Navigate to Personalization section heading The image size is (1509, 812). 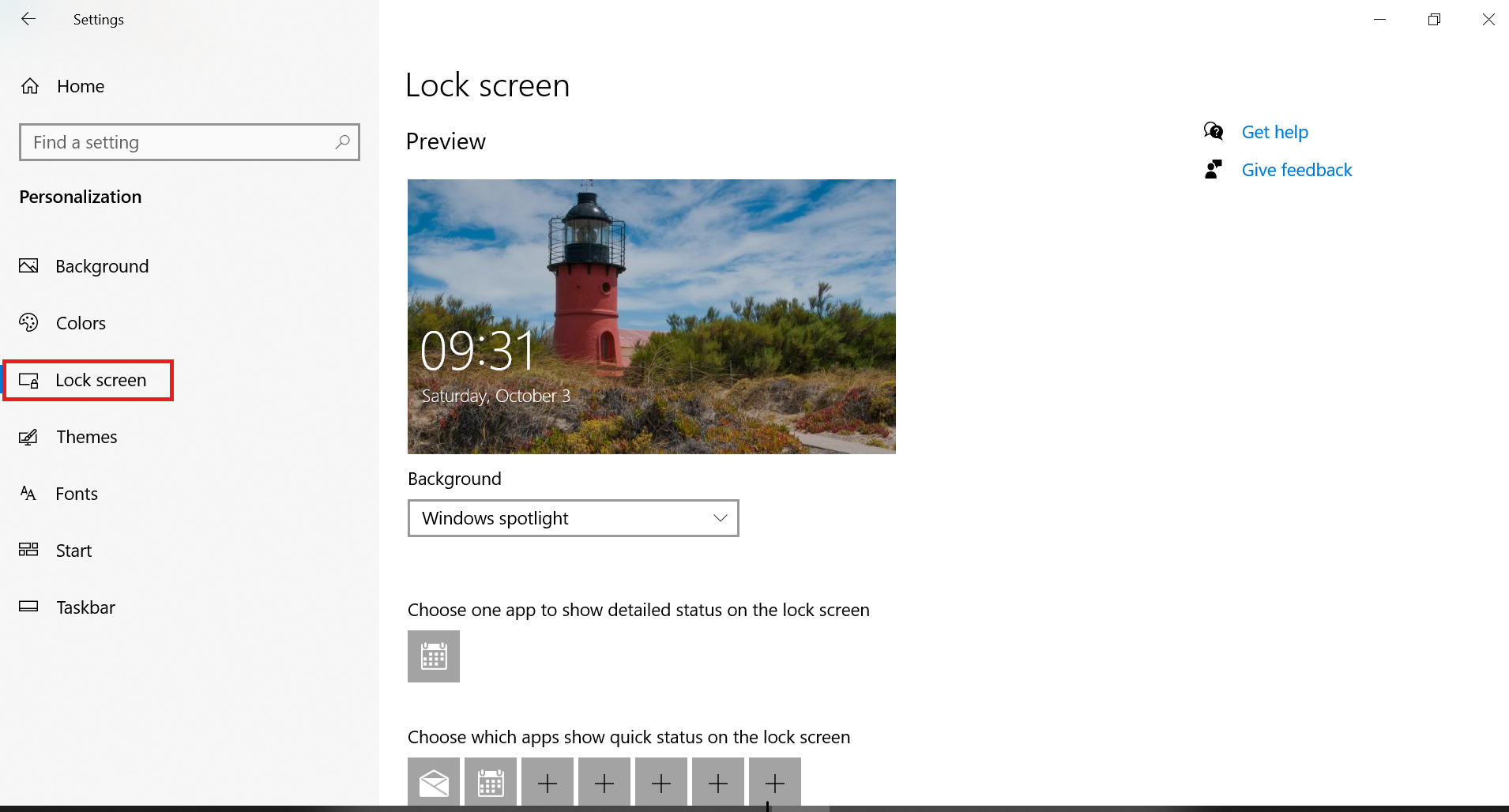coord(79,197)
